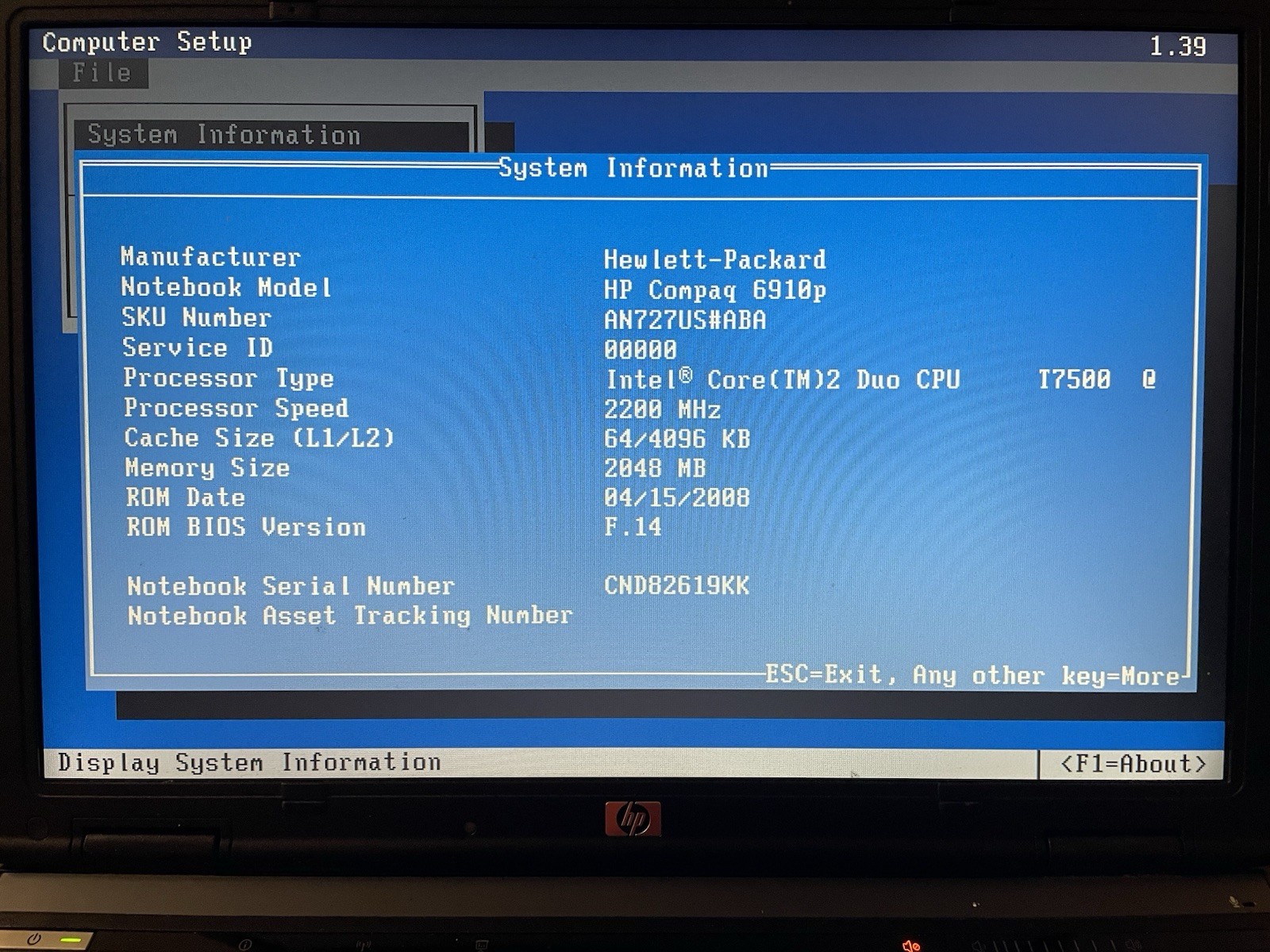Click the F1=About hint

(1133, 764)
